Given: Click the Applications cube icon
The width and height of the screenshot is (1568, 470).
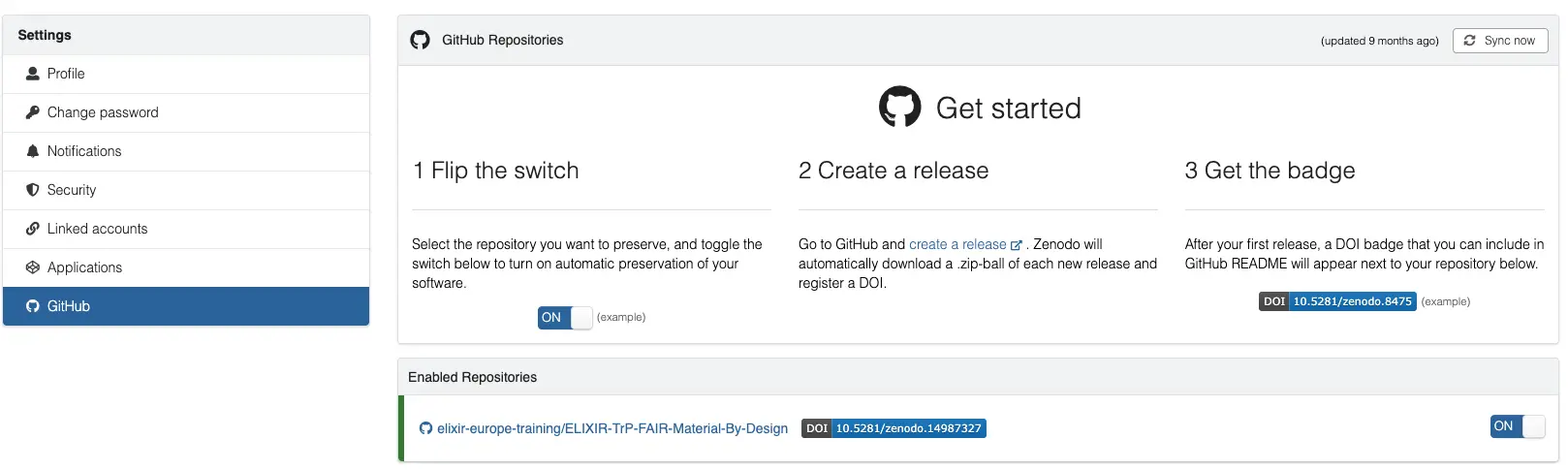Looking at the screenshot, I should click(x=33, y=267).
